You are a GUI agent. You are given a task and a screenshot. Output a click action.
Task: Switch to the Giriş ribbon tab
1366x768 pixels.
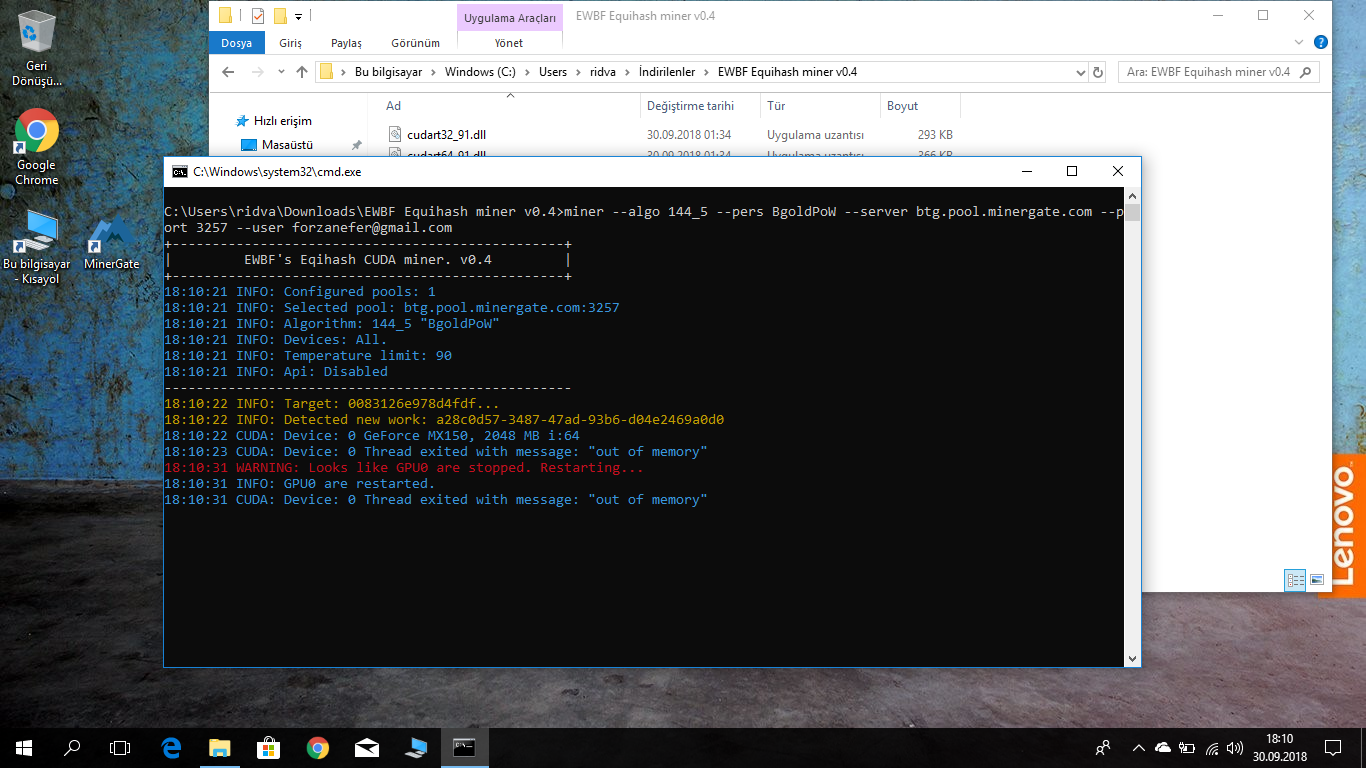(290, 43)
